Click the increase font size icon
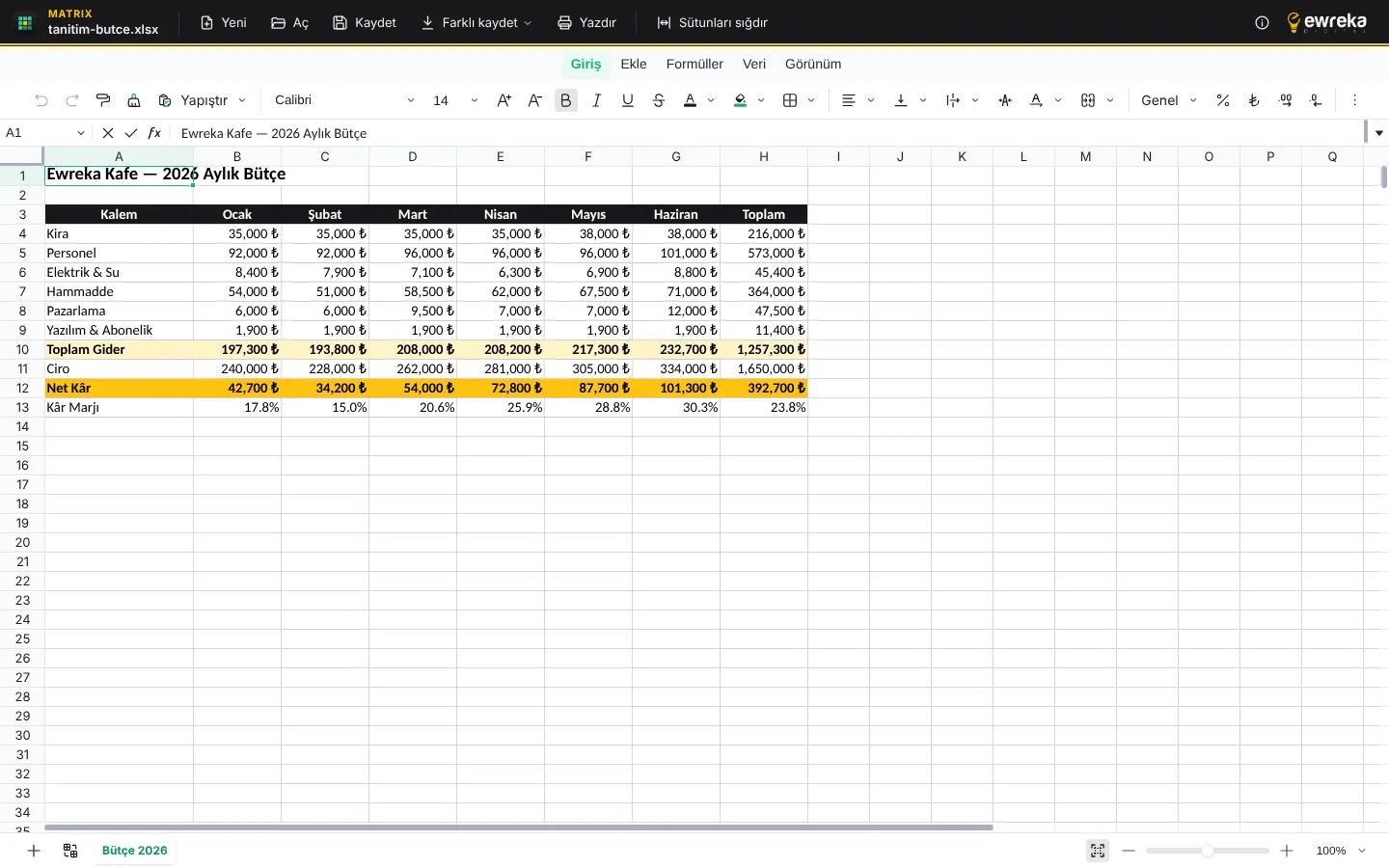1389x868 pixels. pos(504,100)
